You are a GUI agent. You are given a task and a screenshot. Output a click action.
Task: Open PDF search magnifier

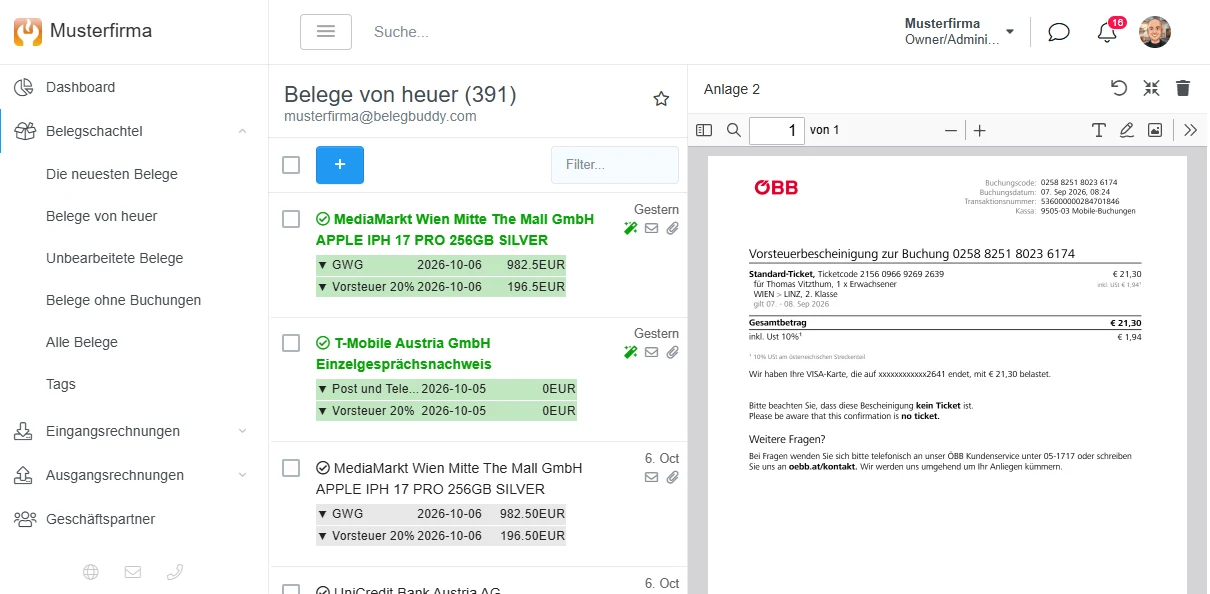pos(734,130)
